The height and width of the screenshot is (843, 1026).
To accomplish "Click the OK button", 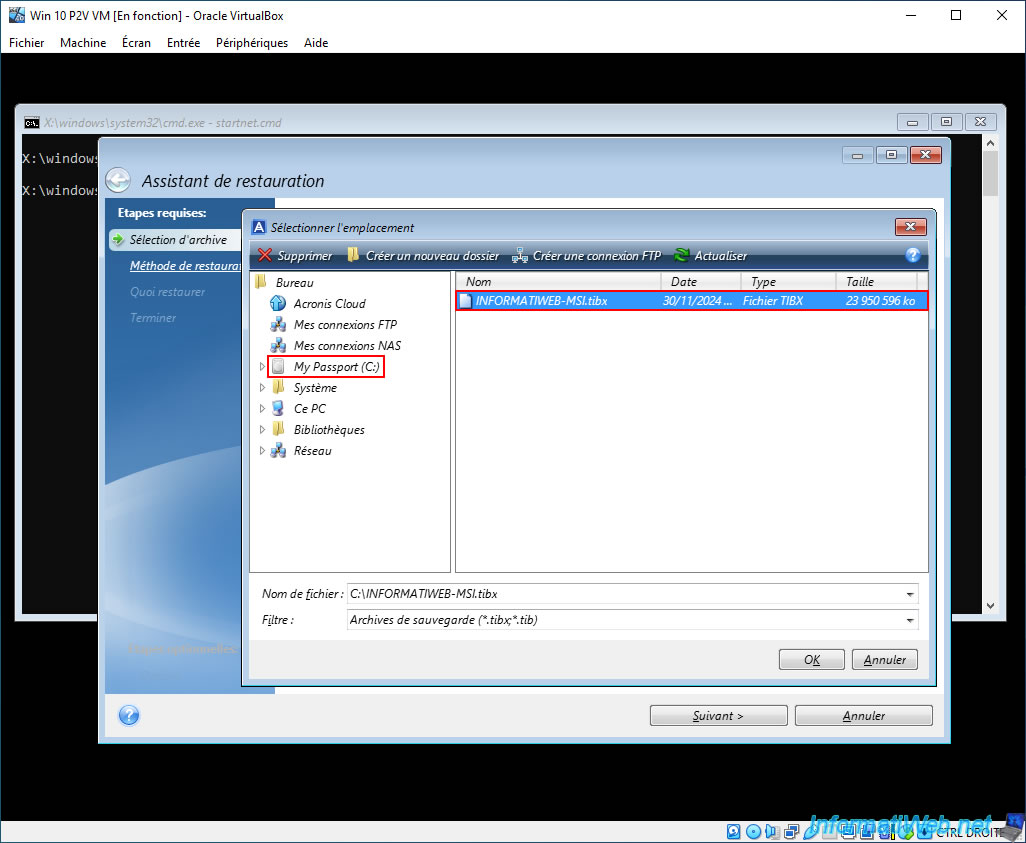I will 811,660.
